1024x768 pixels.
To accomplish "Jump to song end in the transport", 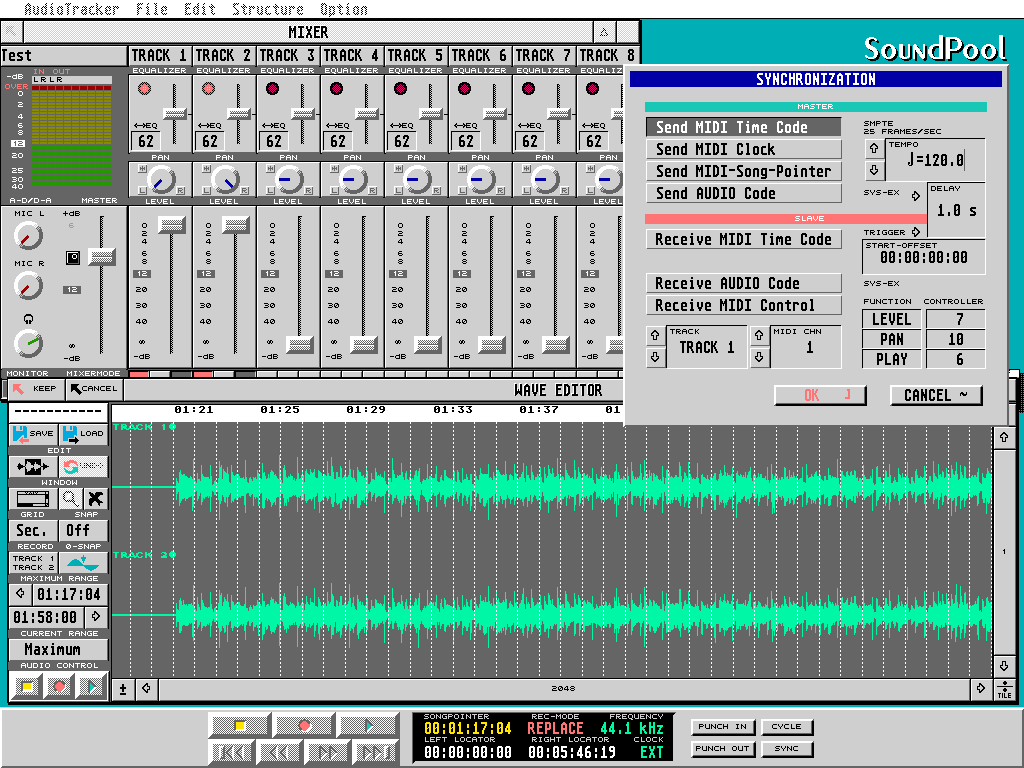I will click(x=376, y=752).
